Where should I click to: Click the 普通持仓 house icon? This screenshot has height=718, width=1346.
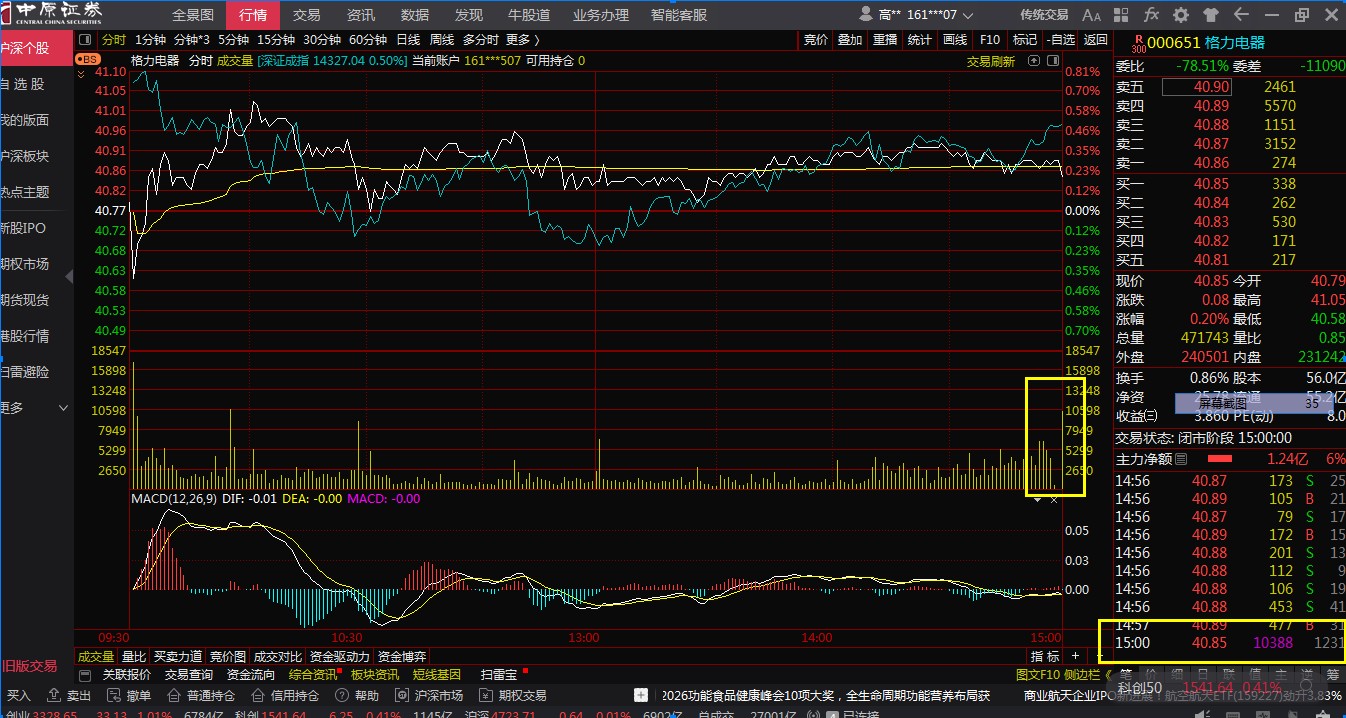coord(175,695)
